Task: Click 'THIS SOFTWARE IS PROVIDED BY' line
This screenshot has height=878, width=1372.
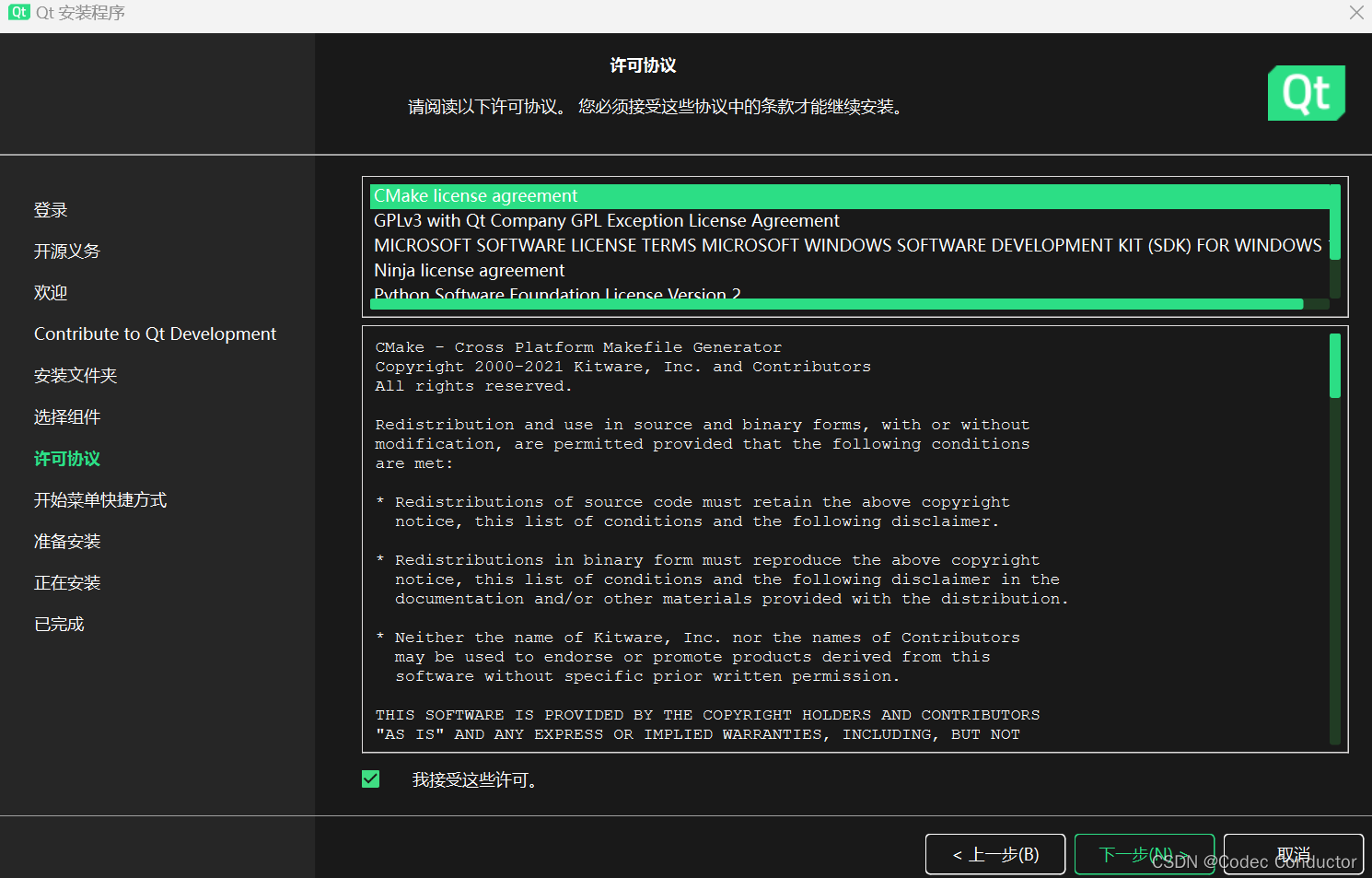Action: coord(707,715)
